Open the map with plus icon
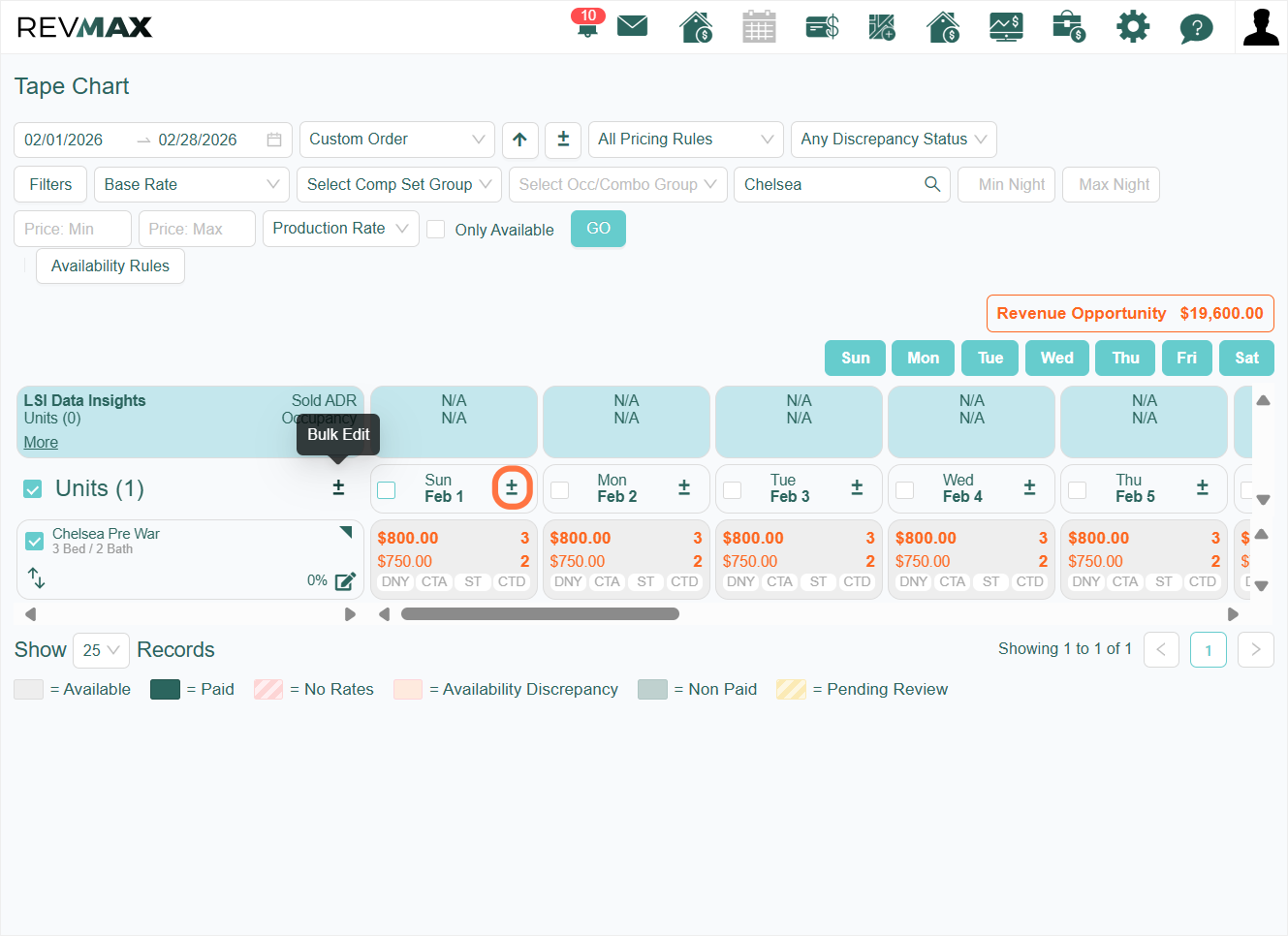The width and height of the screenshot is (1288, 936). (882, 27)
